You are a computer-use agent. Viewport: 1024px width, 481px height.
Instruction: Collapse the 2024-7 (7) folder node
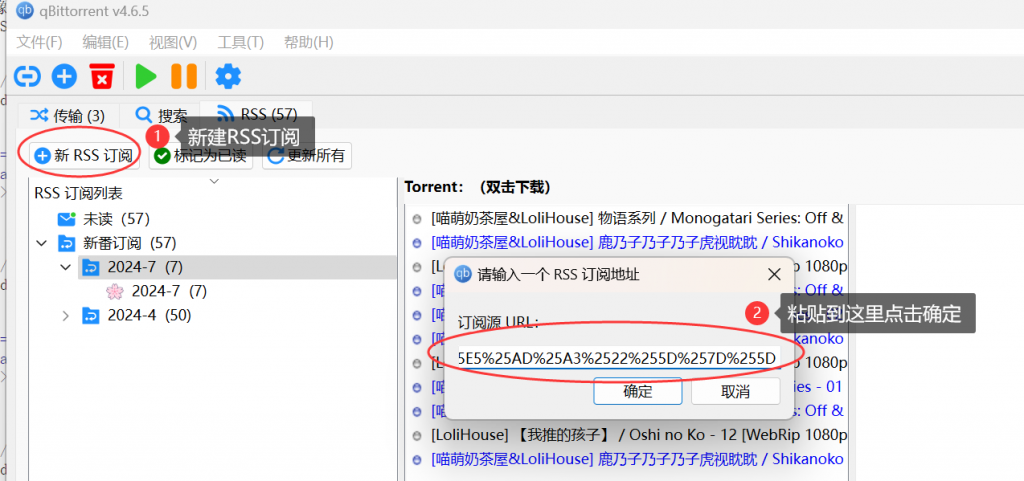[x=66, y=267]
